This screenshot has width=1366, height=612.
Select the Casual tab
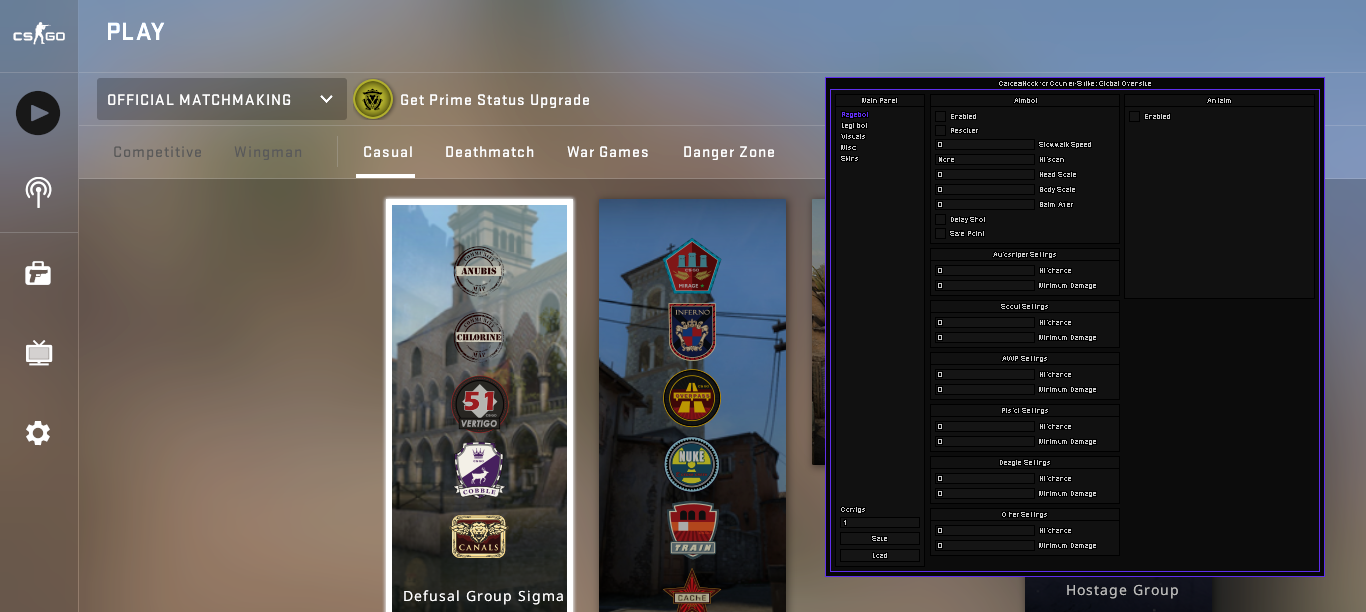pos(388,152)
